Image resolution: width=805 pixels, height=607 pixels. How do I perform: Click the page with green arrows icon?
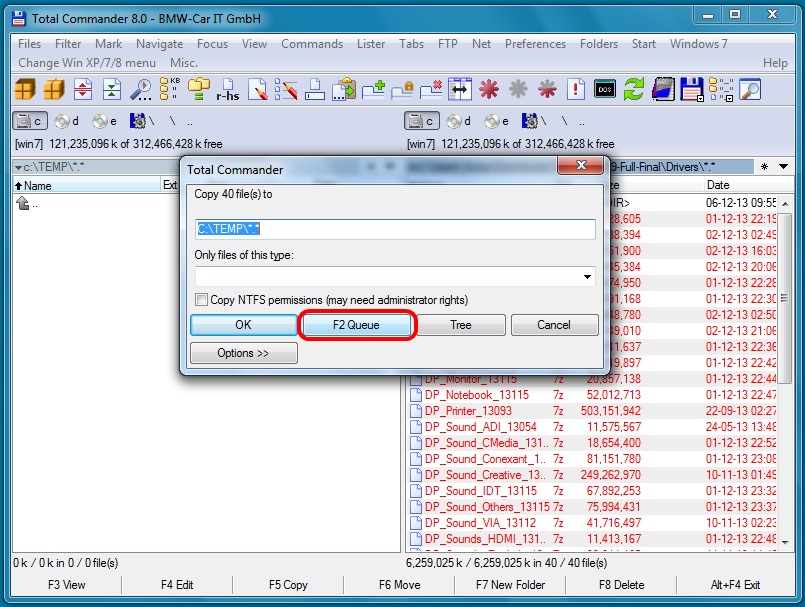pos(112,89)
